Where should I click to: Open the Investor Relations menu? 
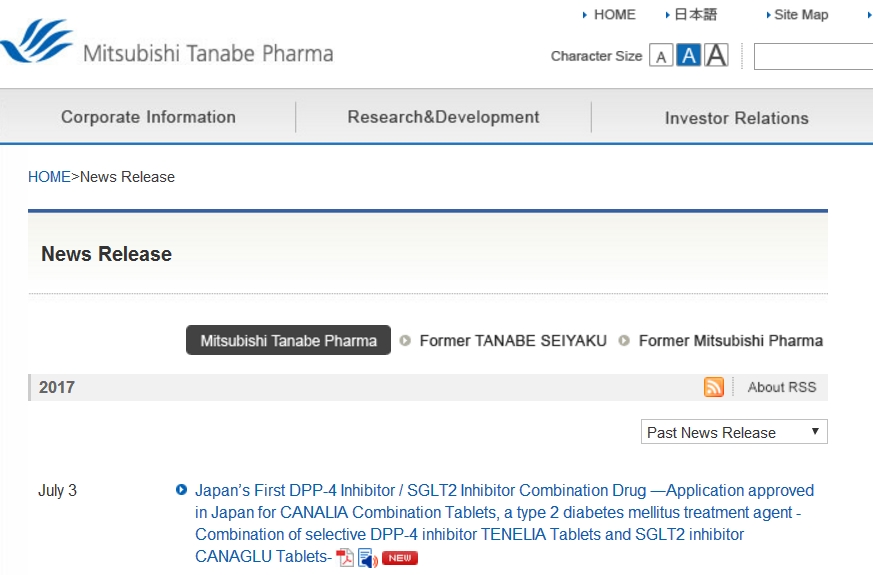coord(736,118)
